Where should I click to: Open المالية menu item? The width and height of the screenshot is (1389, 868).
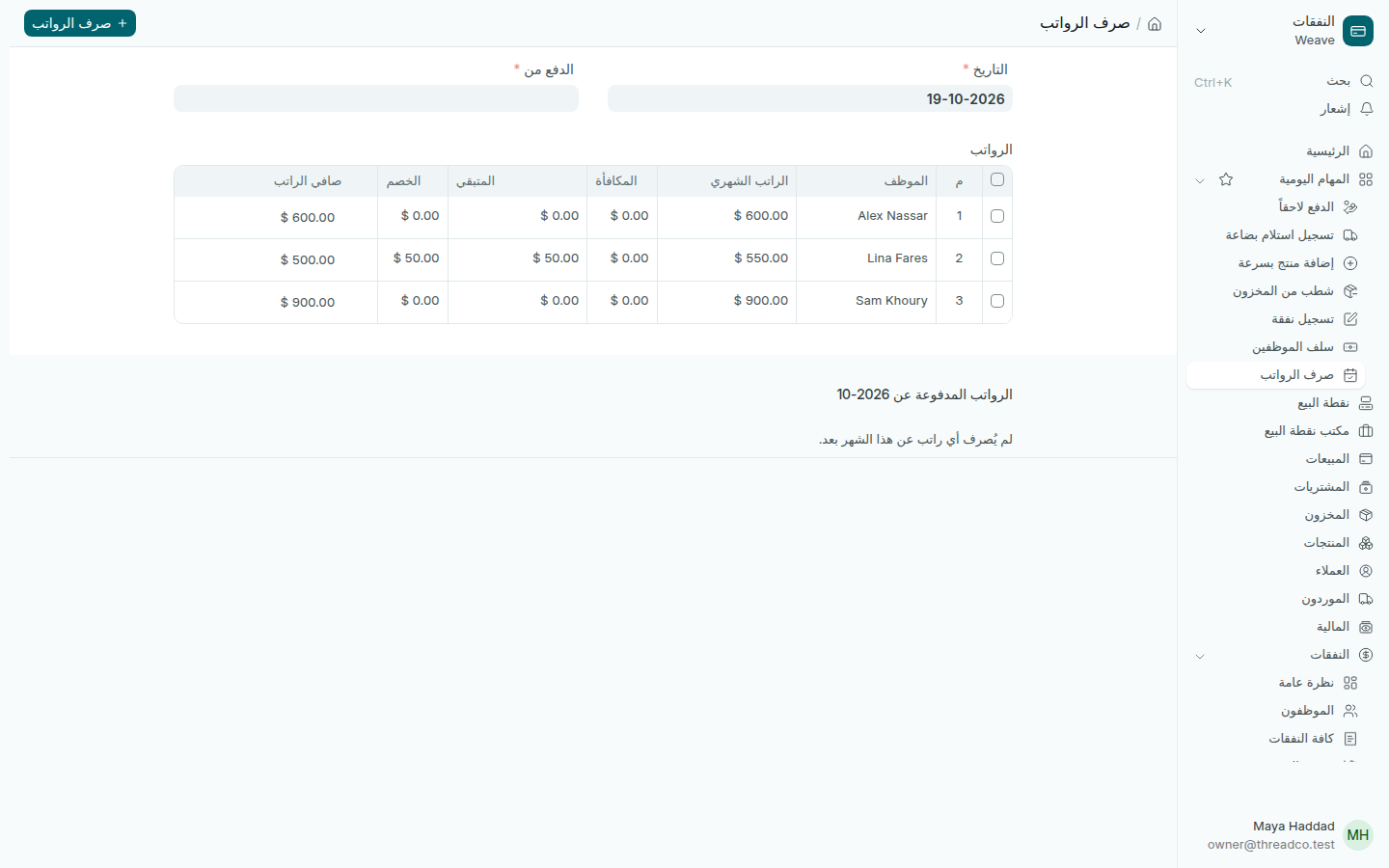(1283, 627)
